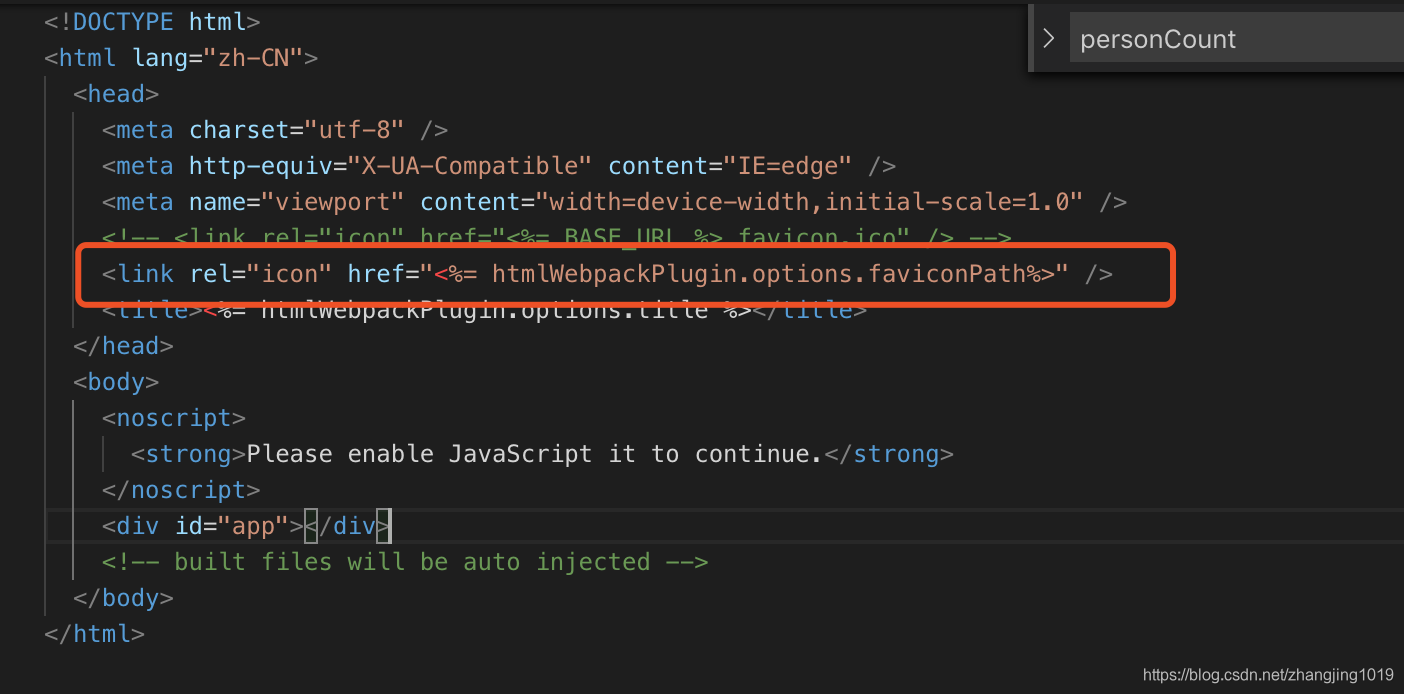Click the personCount search input field

[x=1236, y=39]
